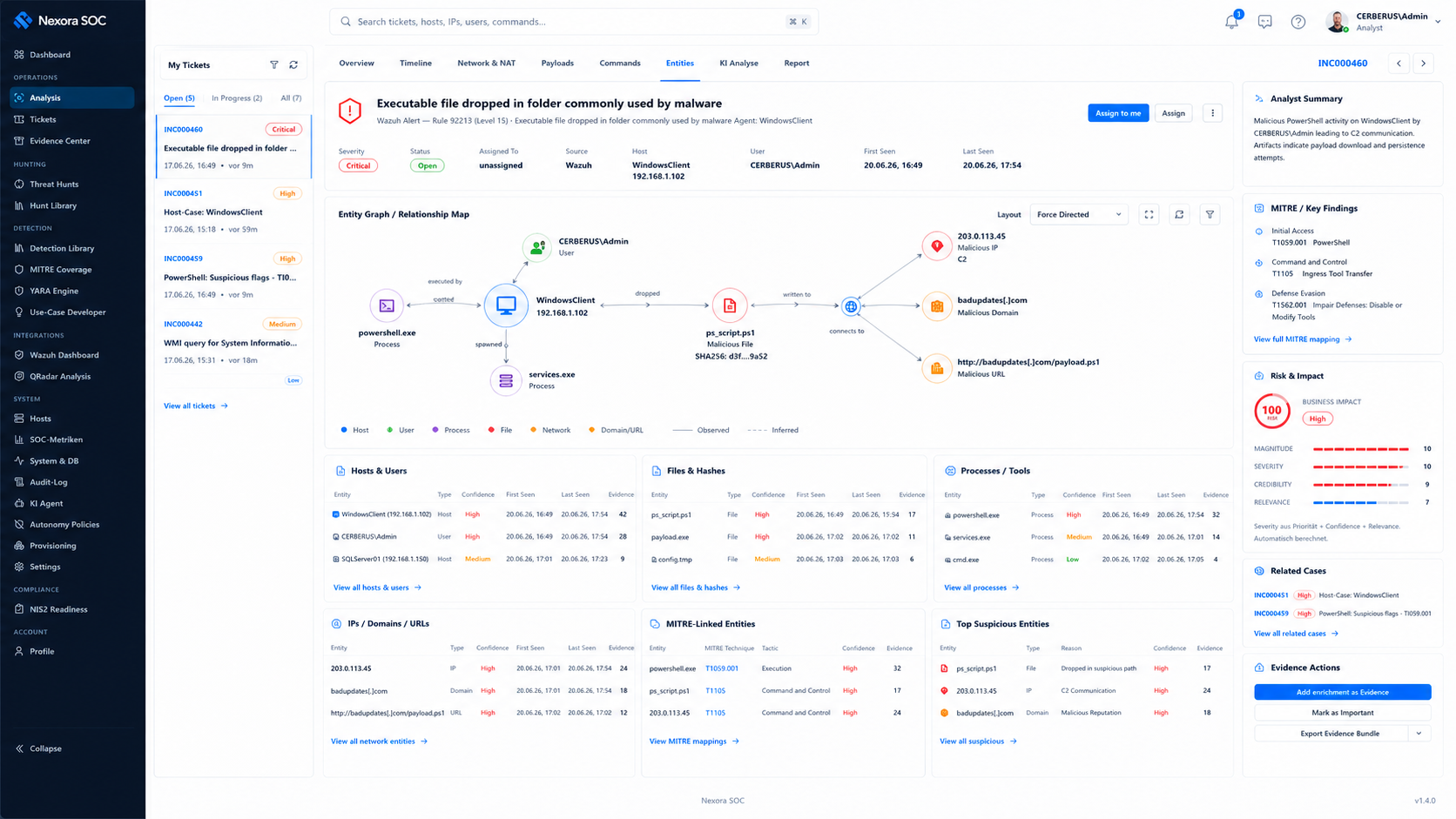1456x819 pixels.
Task: Click Mark as Important button
Action: click(x=1342, y=713)
